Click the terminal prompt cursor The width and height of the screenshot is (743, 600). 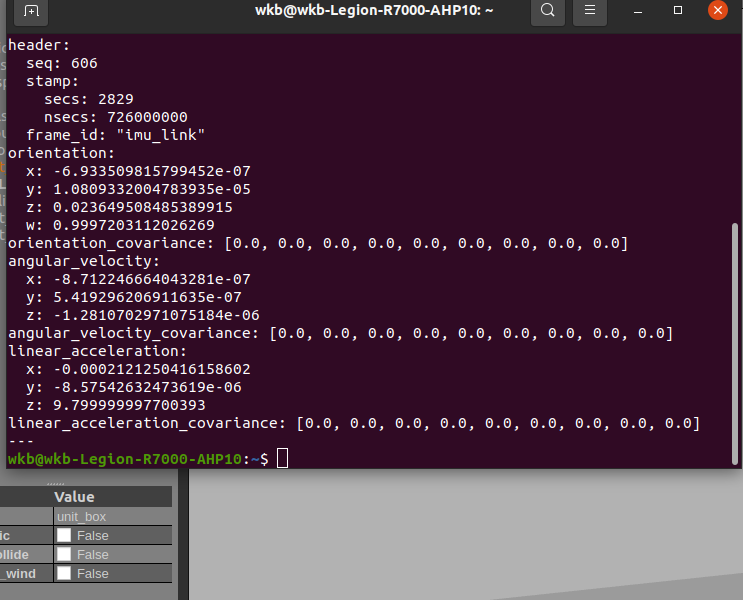click(x=282, y=458)
